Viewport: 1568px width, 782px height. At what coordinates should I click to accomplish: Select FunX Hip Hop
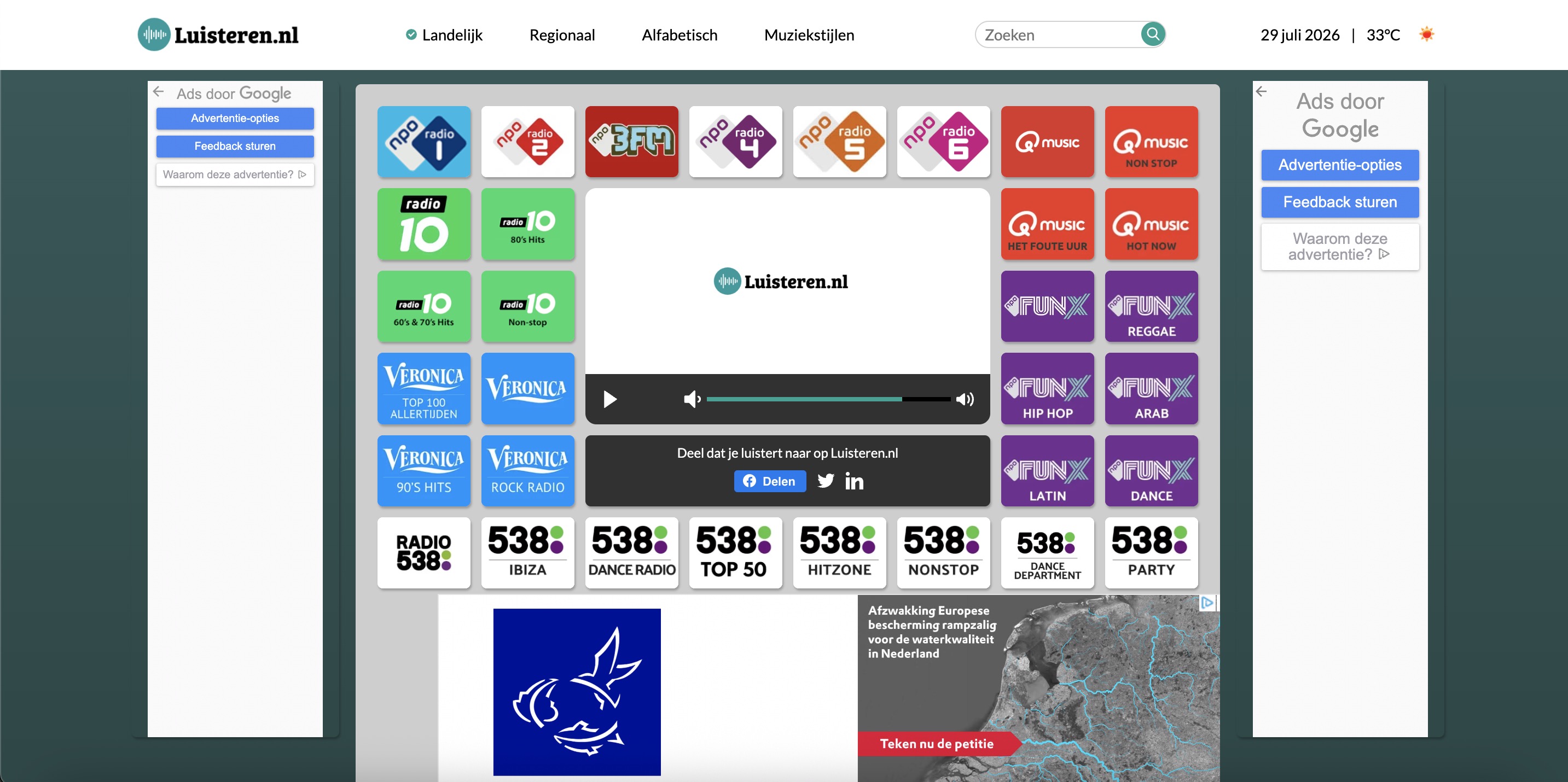(1048, 388)
